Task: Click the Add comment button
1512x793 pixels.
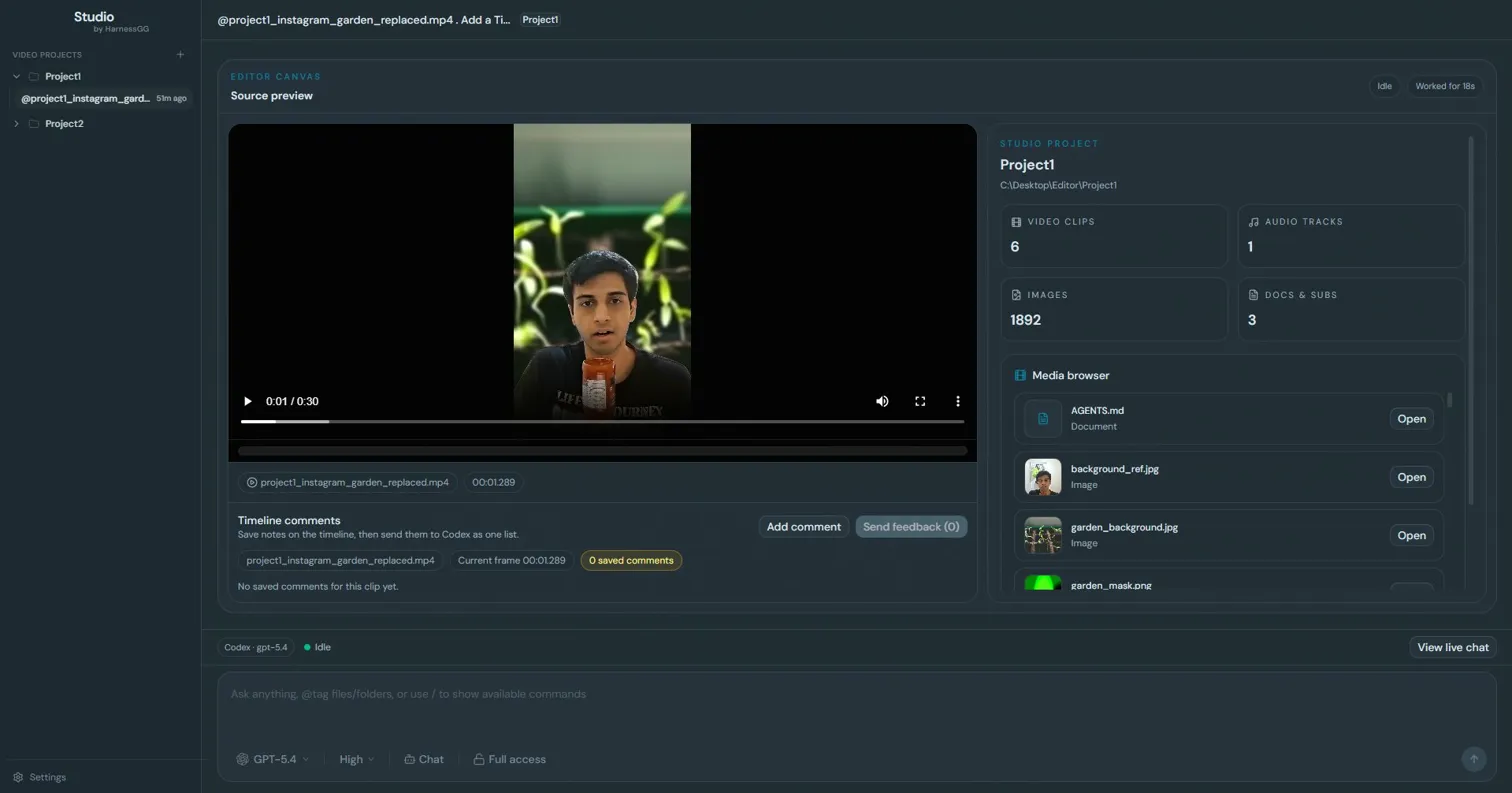Action: pos(803,526)
